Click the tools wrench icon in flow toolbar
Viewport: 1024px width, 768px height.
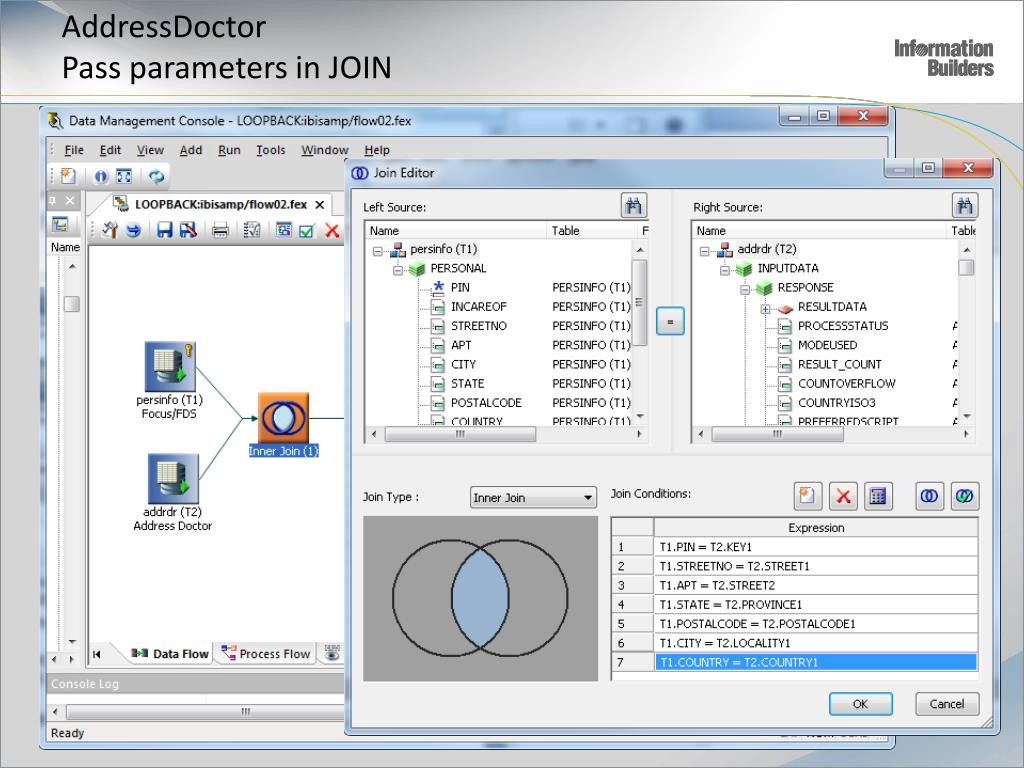[x=110, y=230]
